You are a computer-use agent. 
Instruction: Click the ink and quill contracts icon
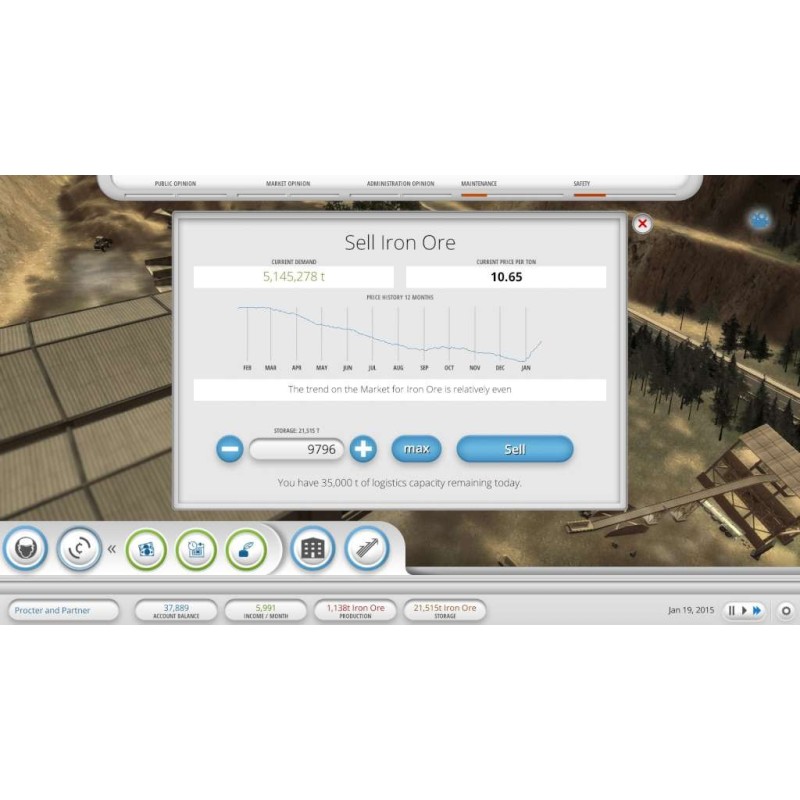coord(246,549)
